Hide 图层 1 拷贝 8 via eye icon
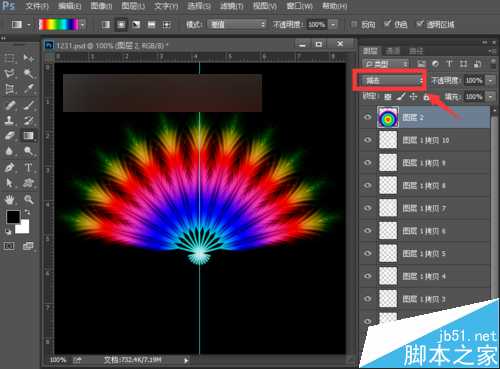 pos(368,185)
